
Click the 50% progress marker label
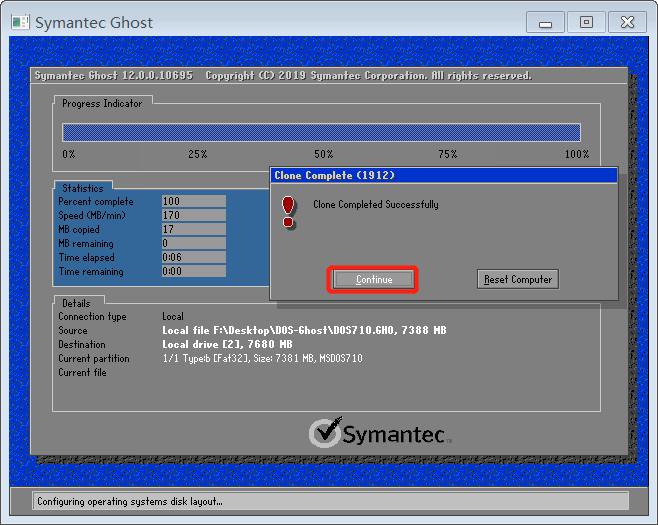tap(324, 154)
